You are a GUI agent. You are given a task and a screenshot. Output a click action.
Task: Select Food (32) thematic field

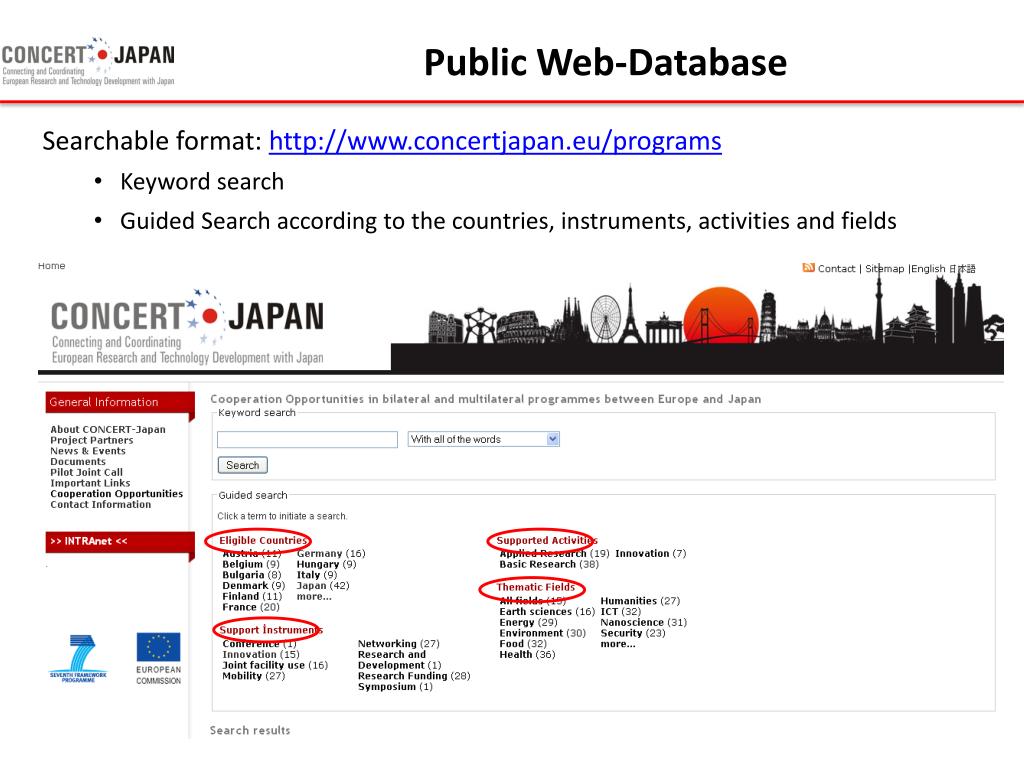coord(523,644)
